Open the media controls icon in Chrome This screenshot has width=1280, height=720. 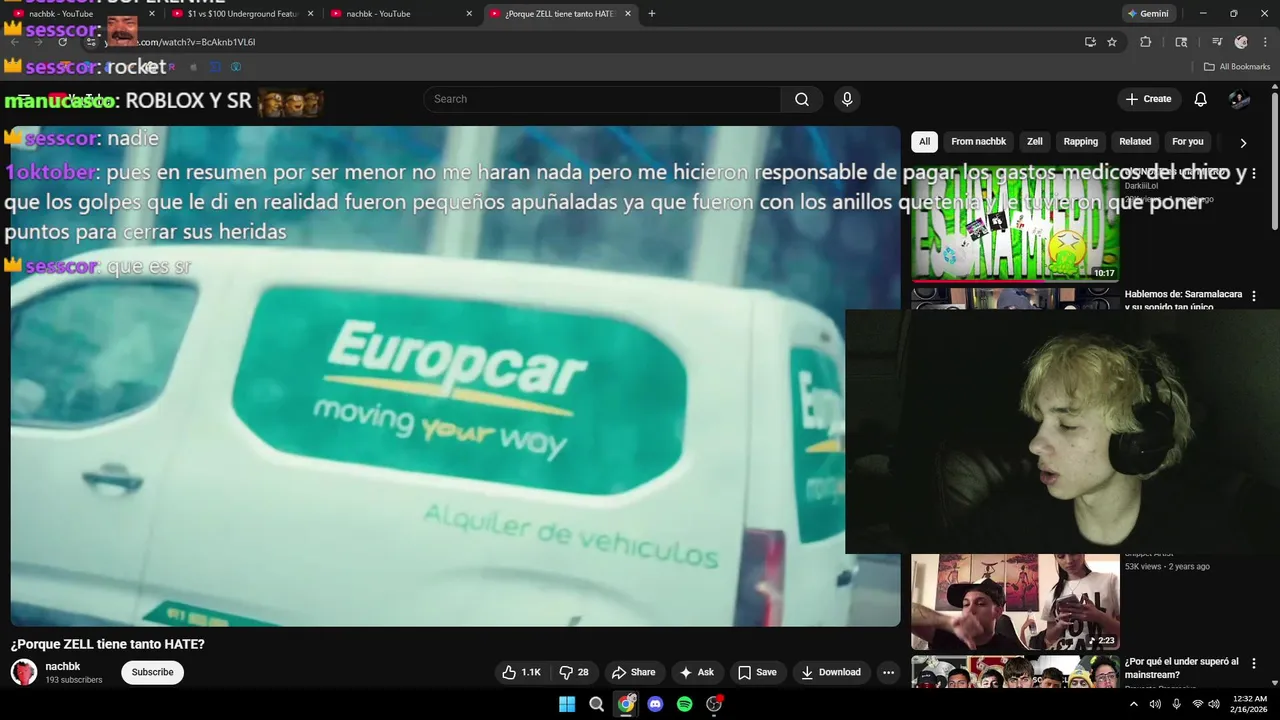[x=1217, y=42]
